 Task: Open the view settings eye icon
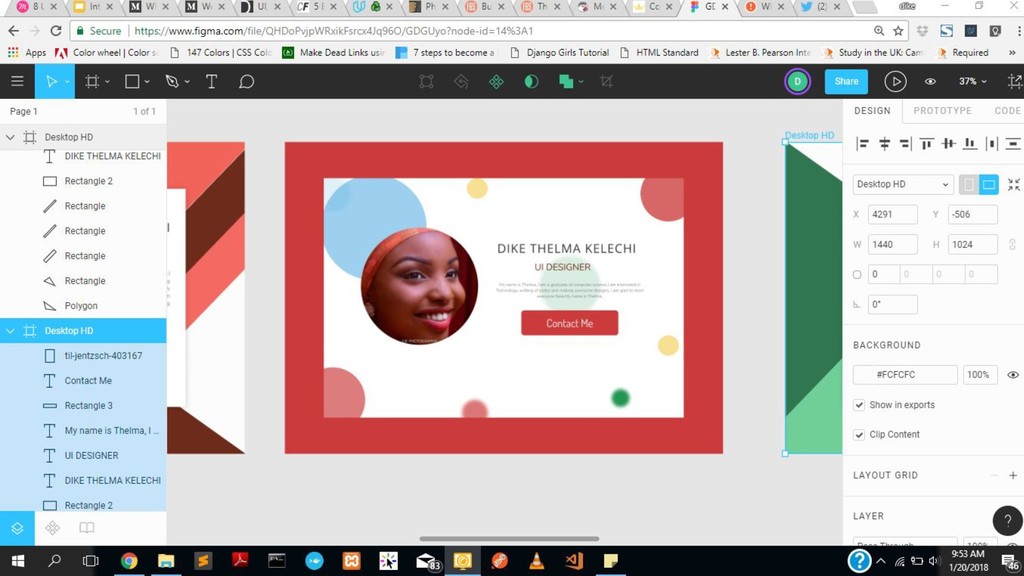[x=930, y=82]
